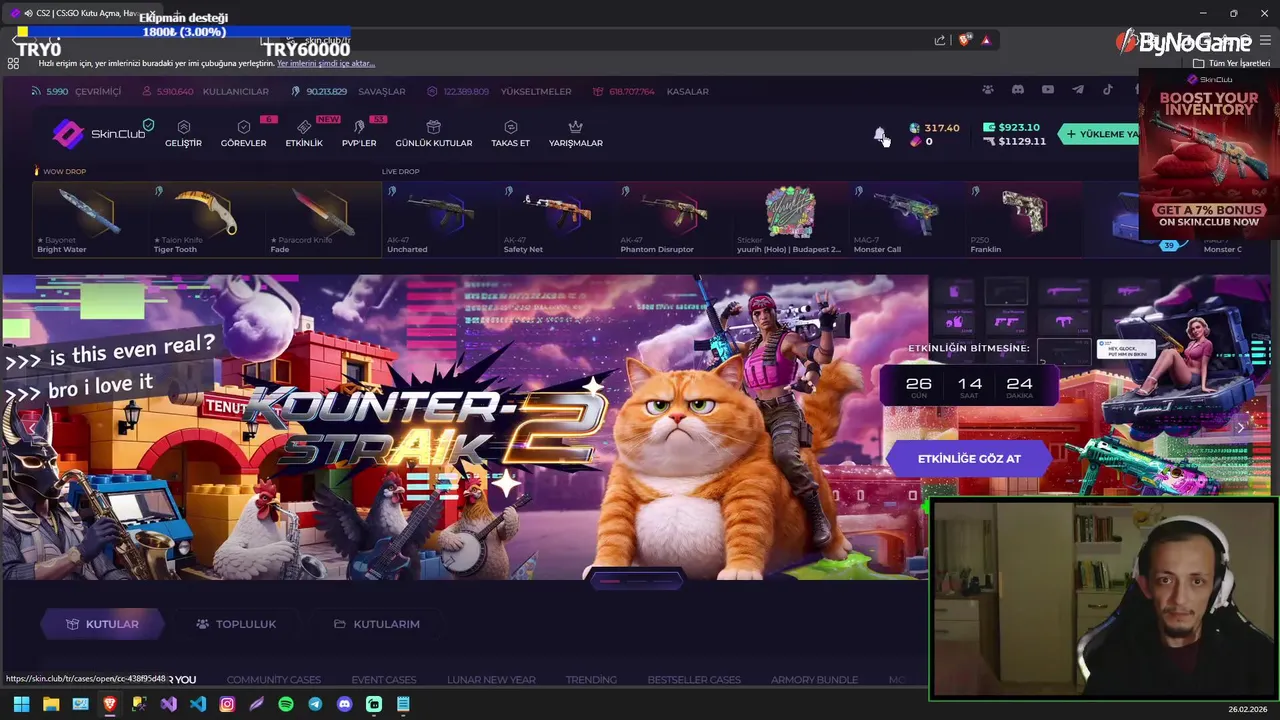Open the Görevler missions page
Image resolution: width=1280 pixels, height=720 pixels.
click(x=243, y=134)
